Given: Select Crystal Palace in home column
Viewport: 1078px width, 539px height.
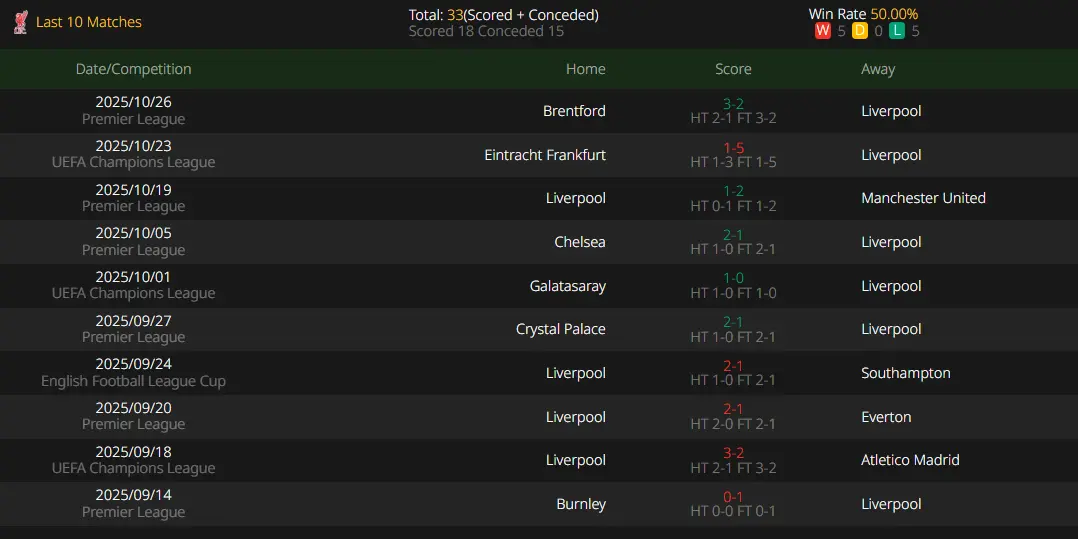Looking at the screenshot, I should pyautogui.click(x=560, y=329).
